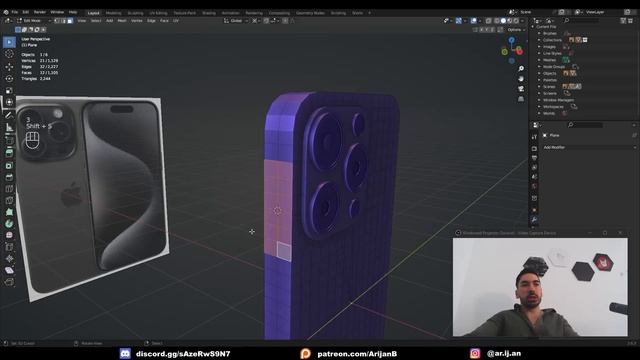Switch to solid viewport shading
Viewport: 640px width, 360px height.
pyautogui.click(x=503, y=20)
